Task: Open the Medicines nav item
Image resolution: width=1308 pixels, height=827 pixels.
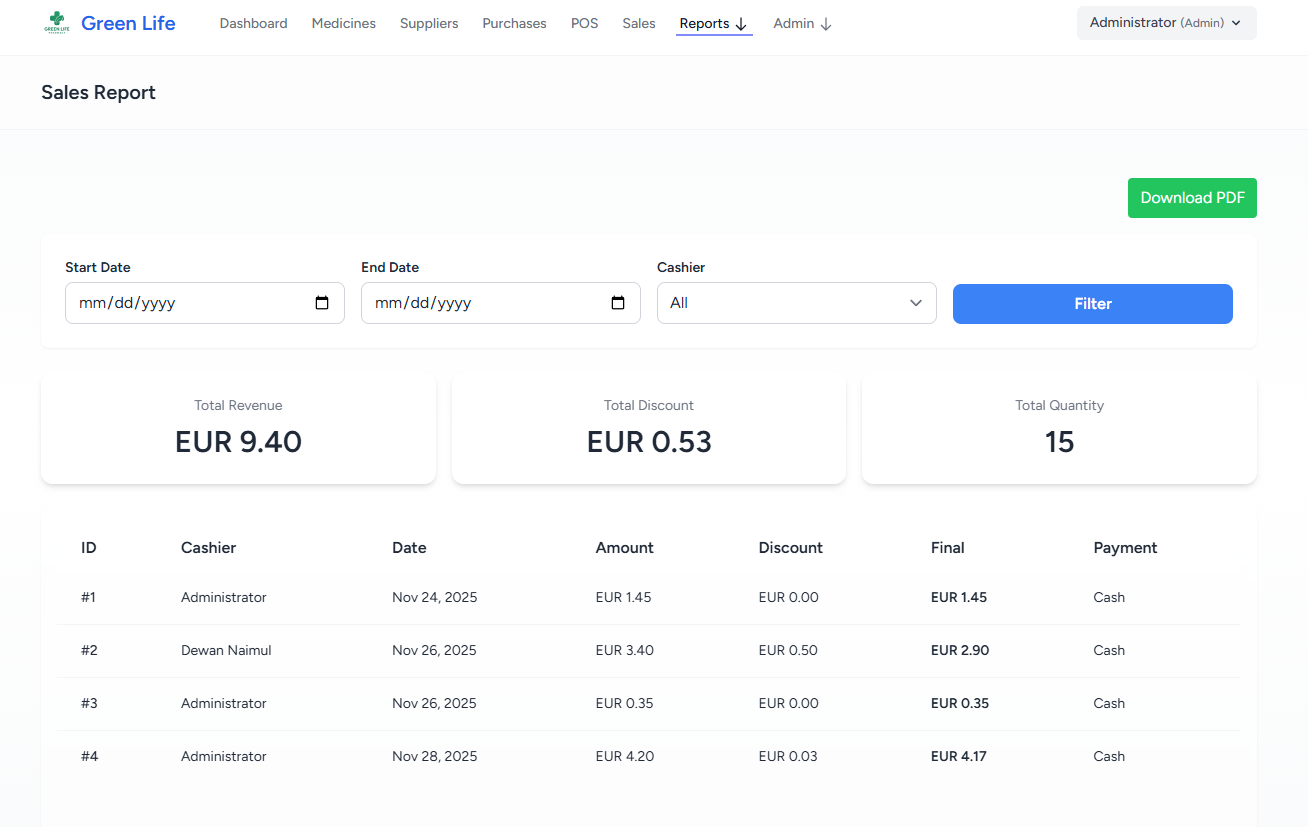Action: (343, 24)
